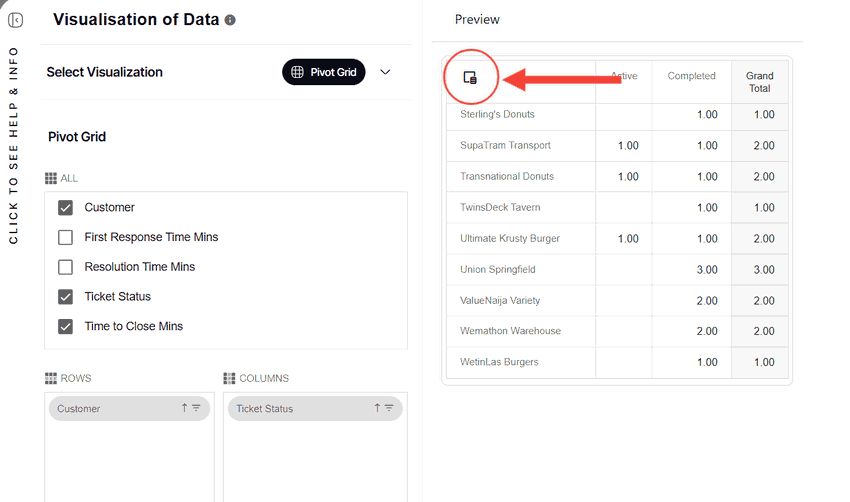Select the TwinsDeck Tavern row label

(500, 207)
